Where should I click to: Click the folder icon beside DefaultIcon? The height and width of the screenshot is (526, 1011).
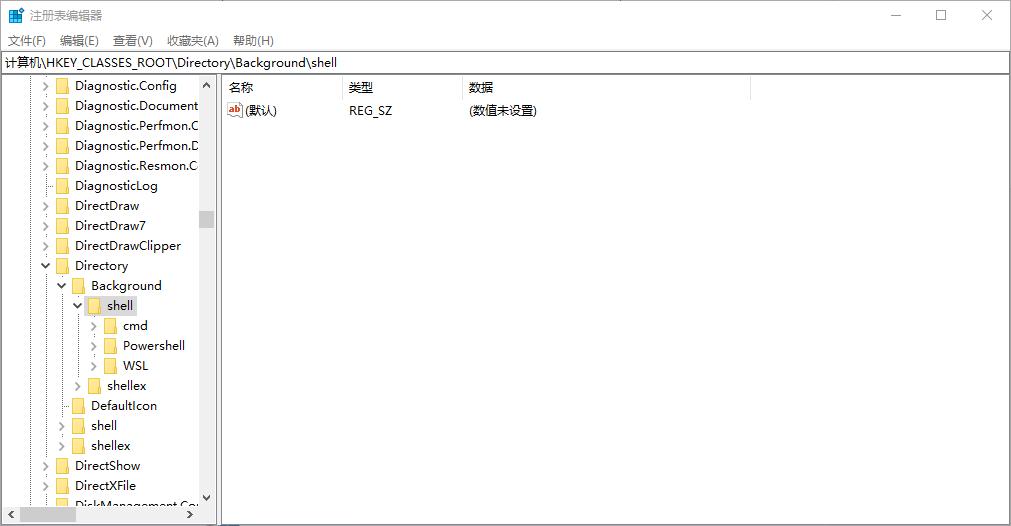[79, 405]
